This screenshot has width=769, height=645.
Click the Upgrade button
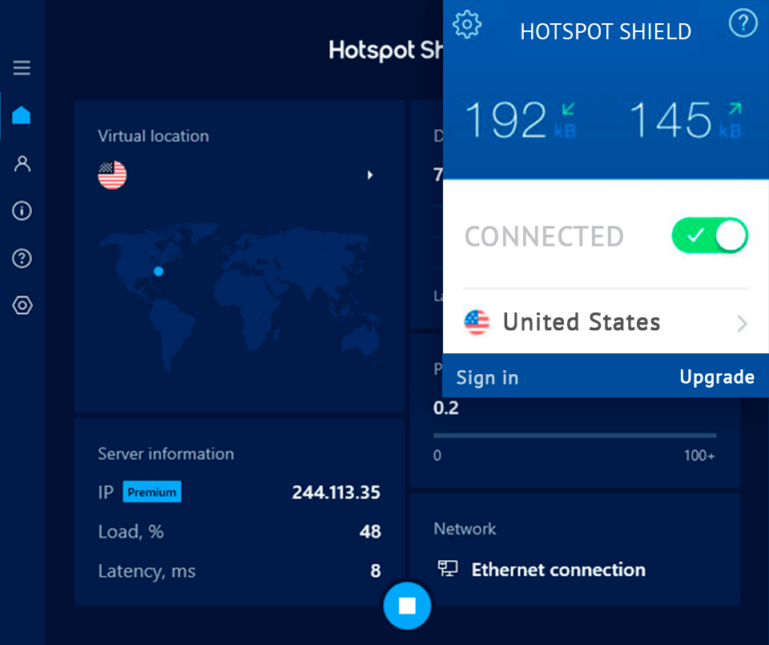pyautogui.click(x=716, y=377)
